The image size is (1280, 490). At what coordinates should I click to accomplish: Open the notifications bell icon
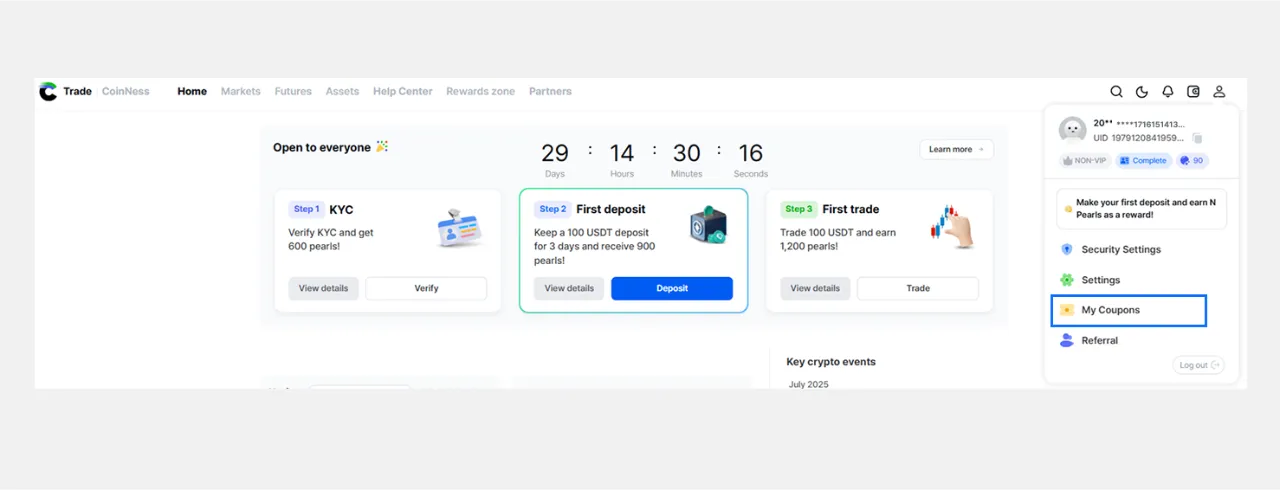tap(1167, 92)
